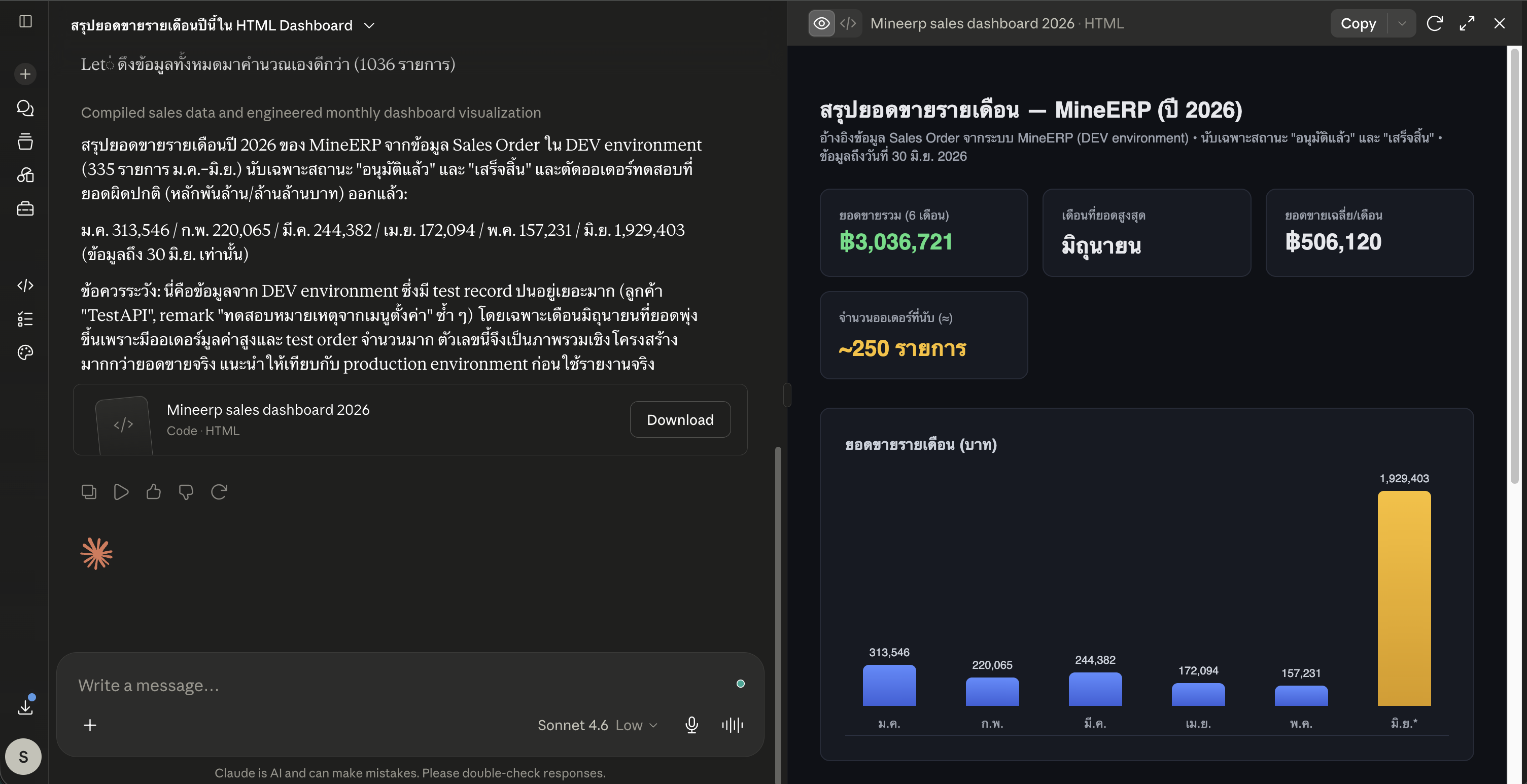Viewport: 1527px width, 784px height.
Task: Select the average ฿506,120 value
Action: 1333,242
